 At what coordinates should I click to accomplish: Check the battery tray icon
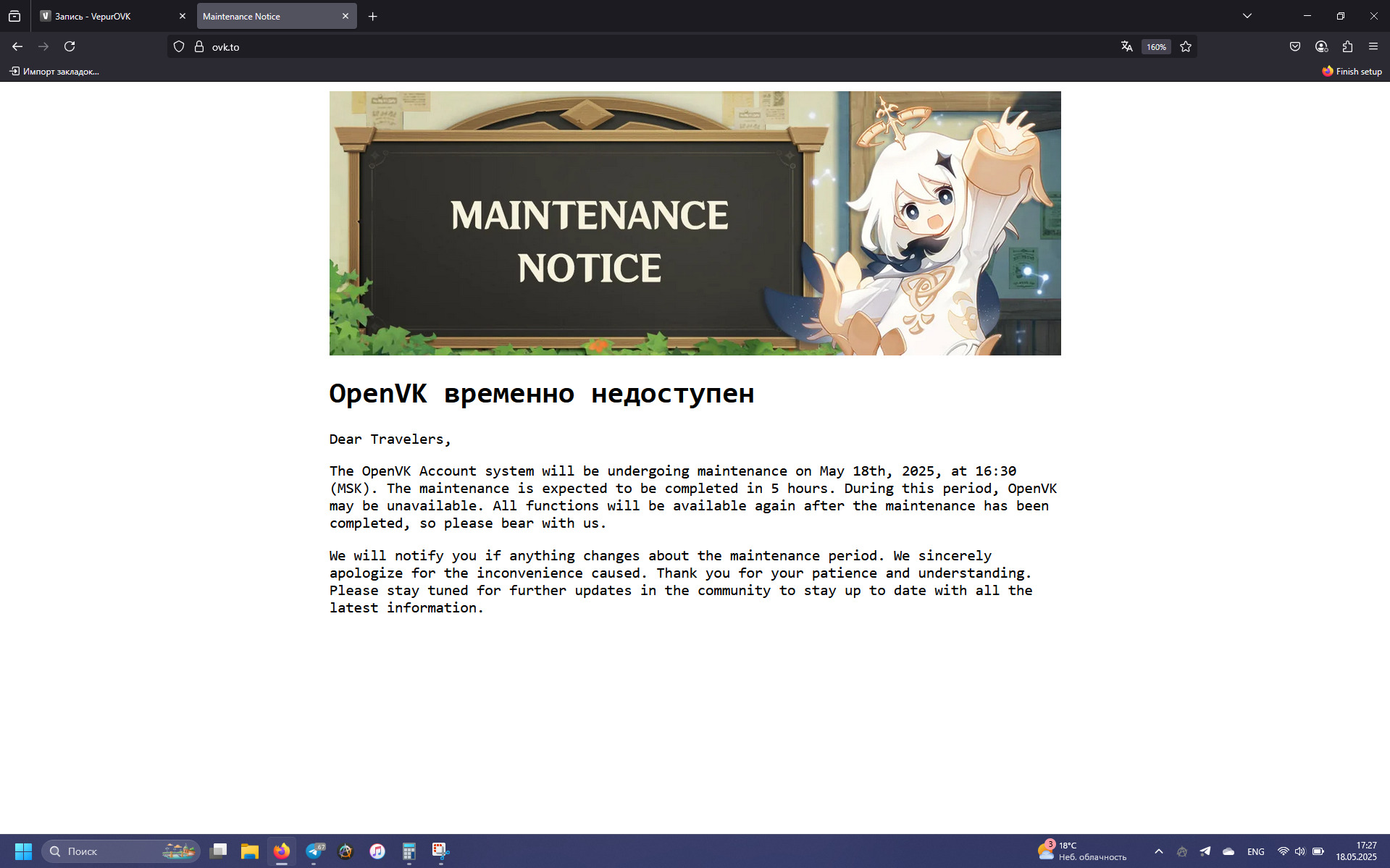pyautogui.click(x=1318, y=851)
